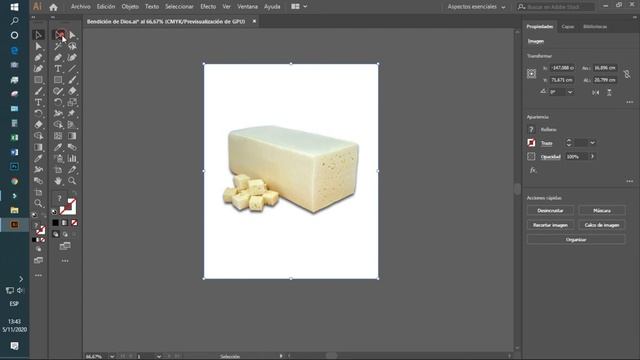Viewport: 640px width, 360px height.
Task: Show more Transformar options
Action: tap(629, 102)
